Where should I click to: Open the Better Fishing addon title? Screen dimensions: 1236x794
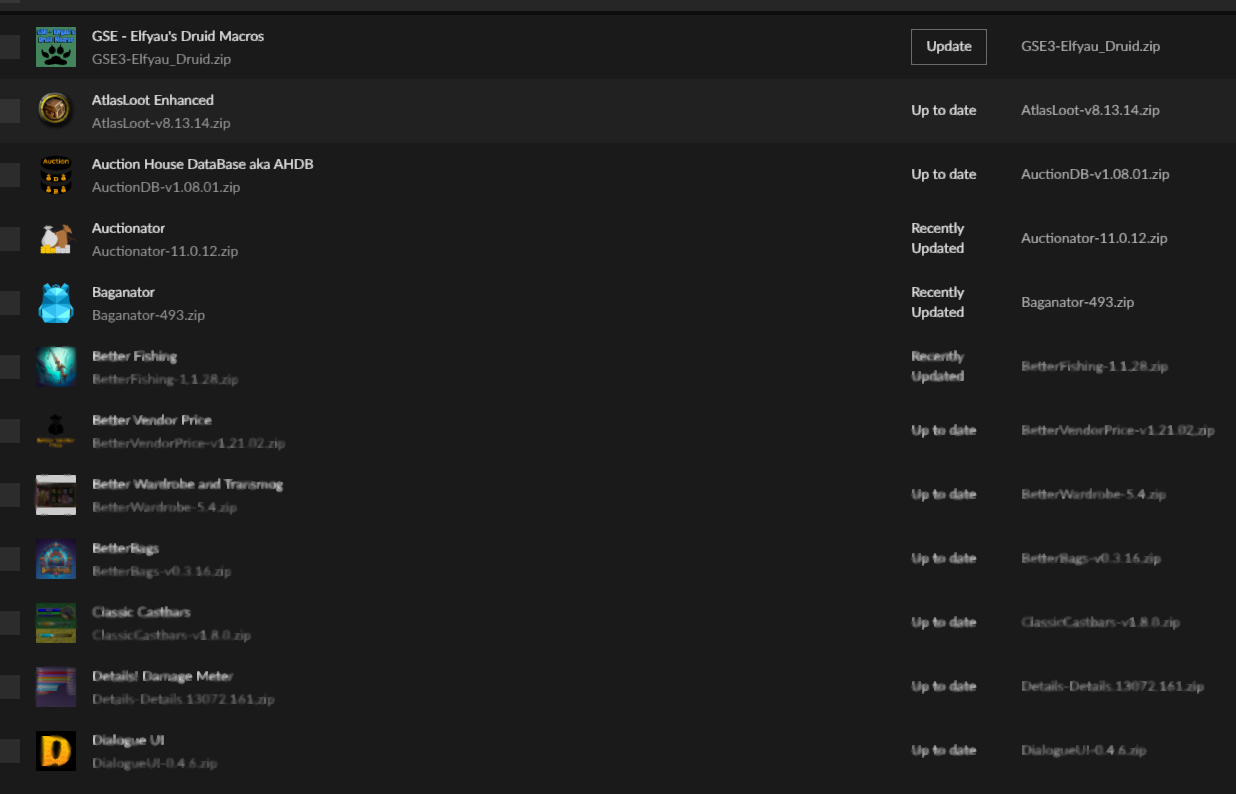click(135, 356)
